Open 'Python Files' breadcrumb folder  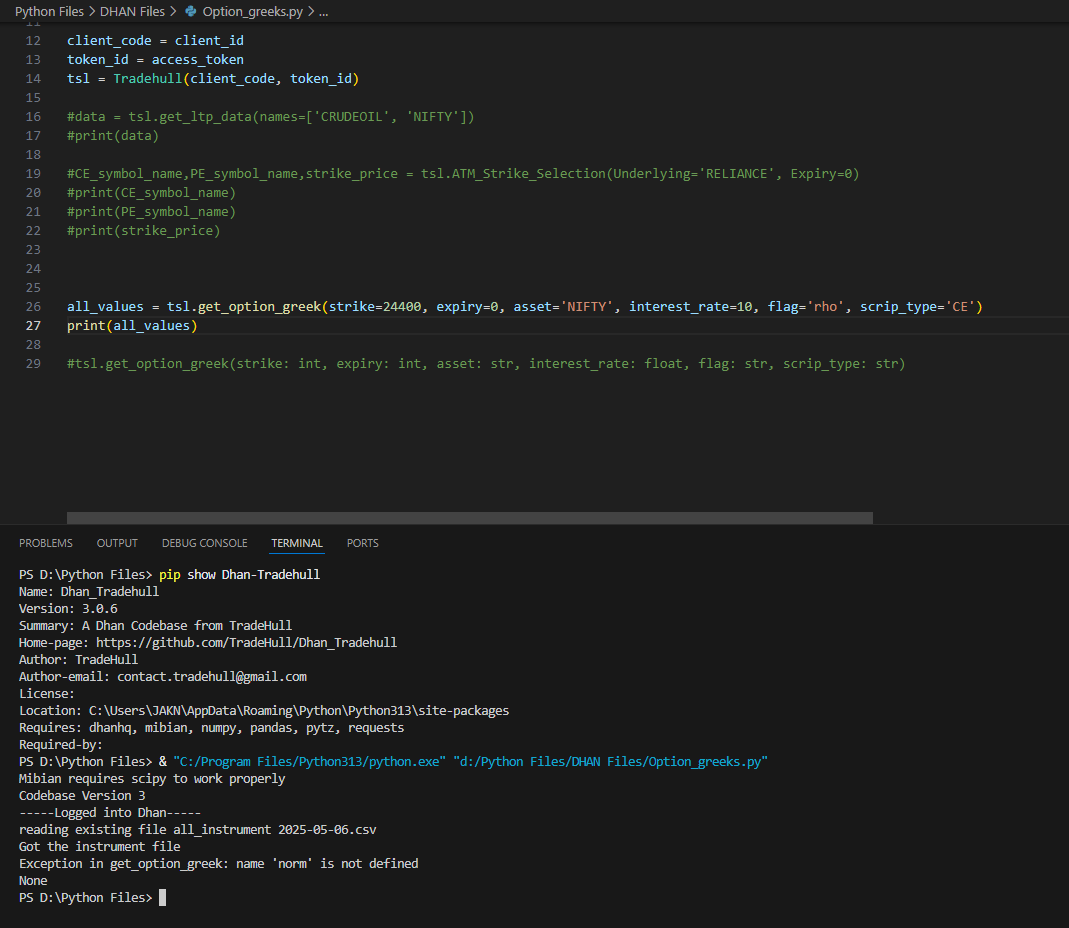point(49,12)
